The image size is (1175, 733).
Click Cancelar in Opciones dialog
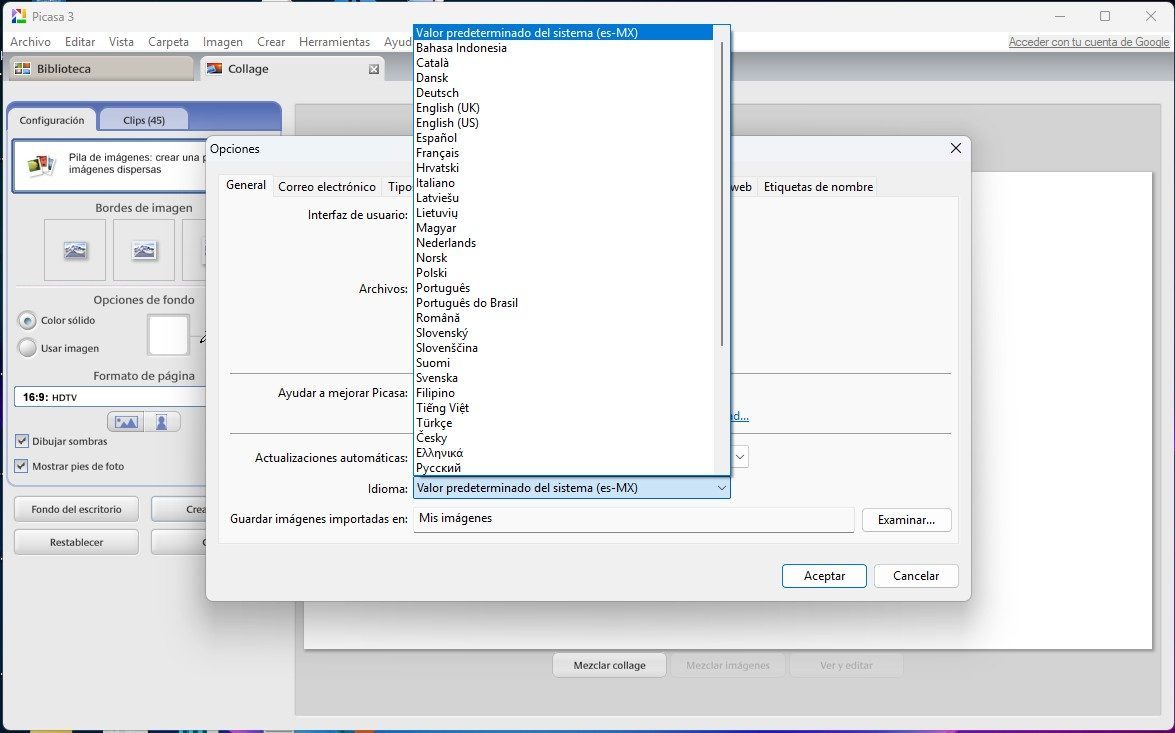click(916, 576)
